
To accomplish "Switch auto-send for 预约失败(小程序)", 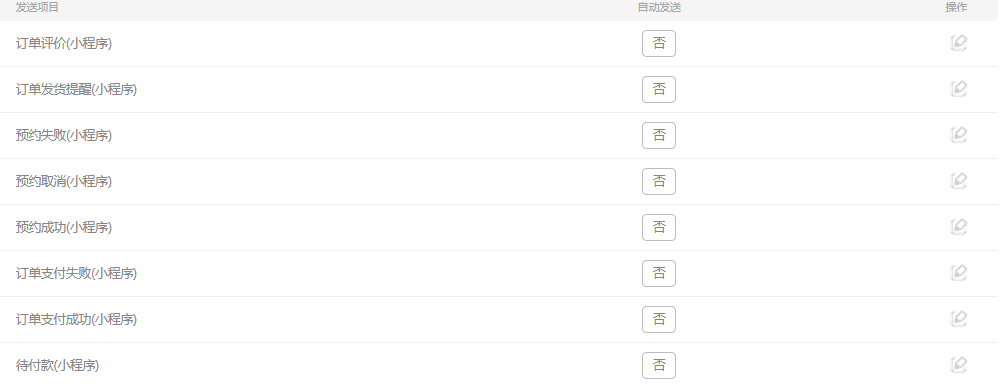I will pyautogui.click(x=659, y=135).
